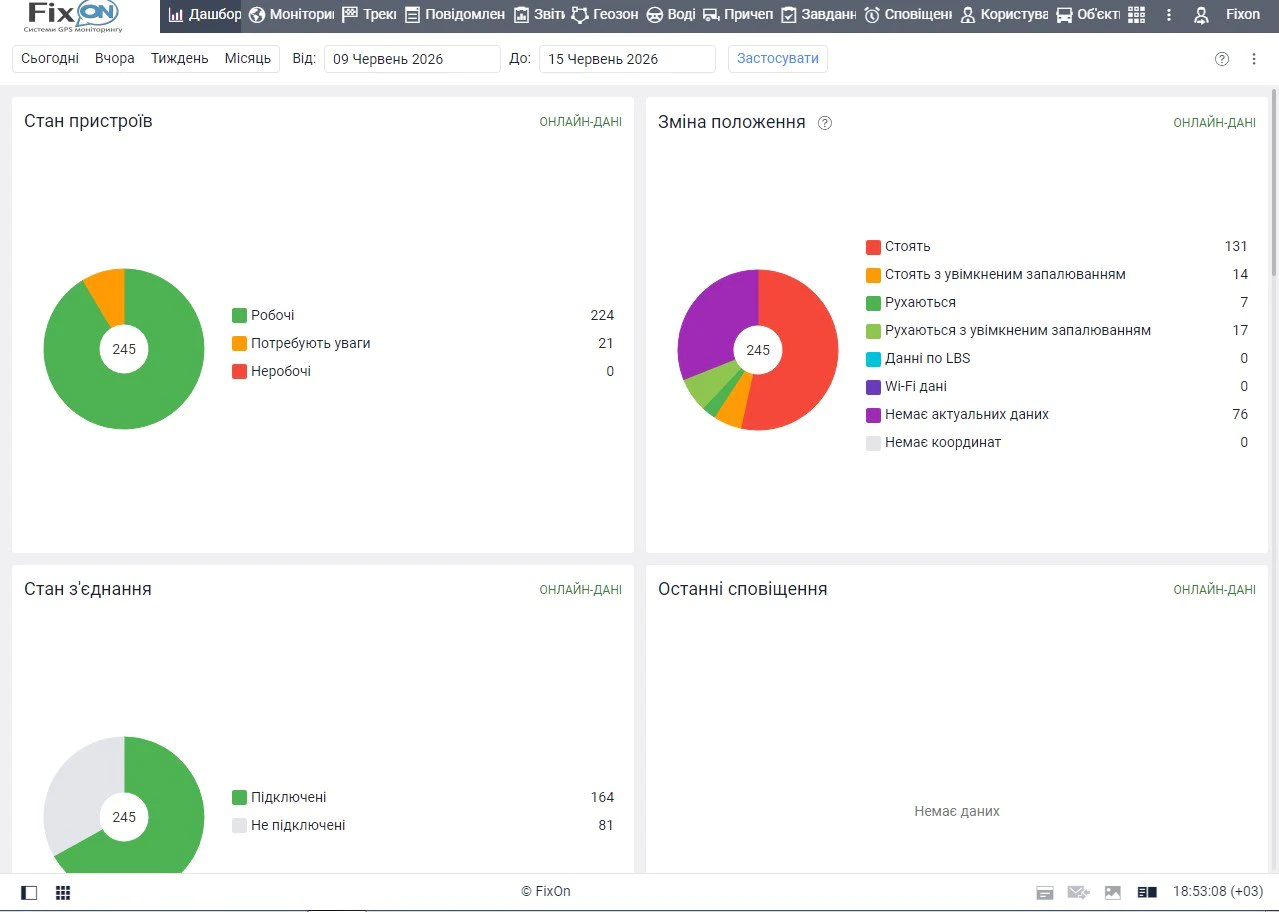This screenshot has width=1279, height=912.
Task: Select the Тиждень period option
Action: click(x=180, y=58)
